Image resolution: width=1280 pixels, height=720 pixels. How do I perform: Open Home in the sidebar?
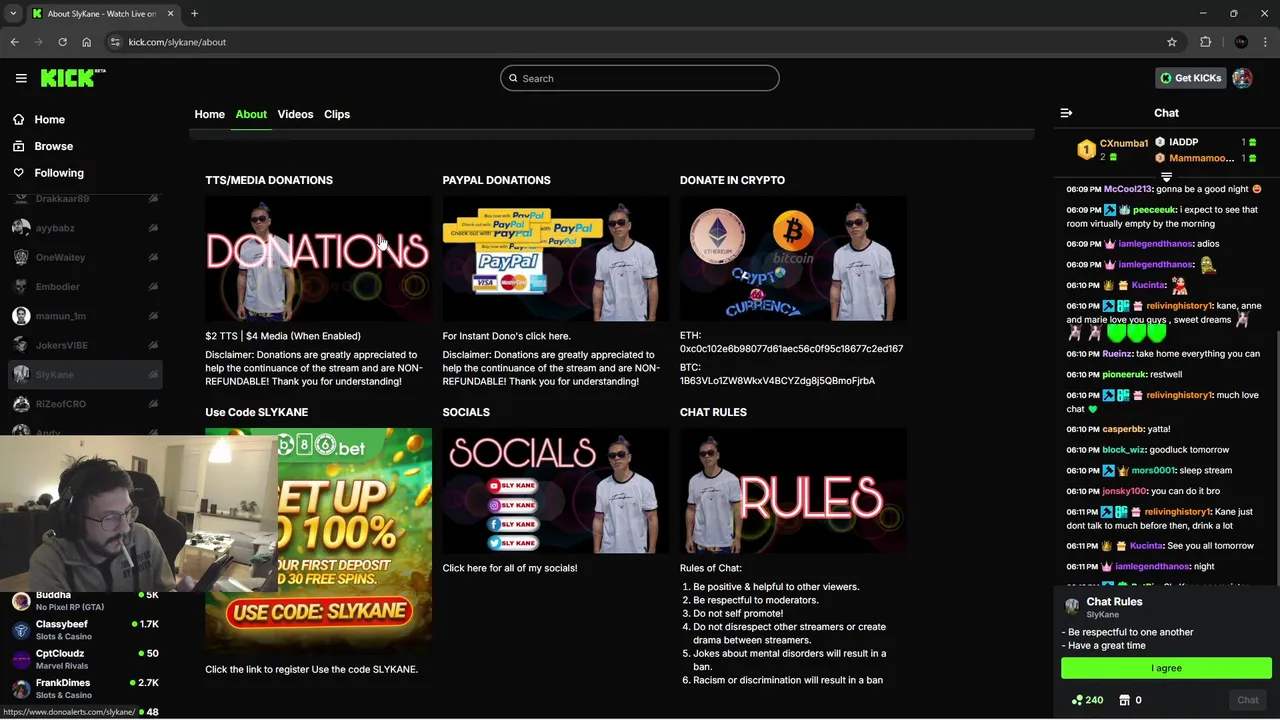pyautogui.click(x=49, y=119)
